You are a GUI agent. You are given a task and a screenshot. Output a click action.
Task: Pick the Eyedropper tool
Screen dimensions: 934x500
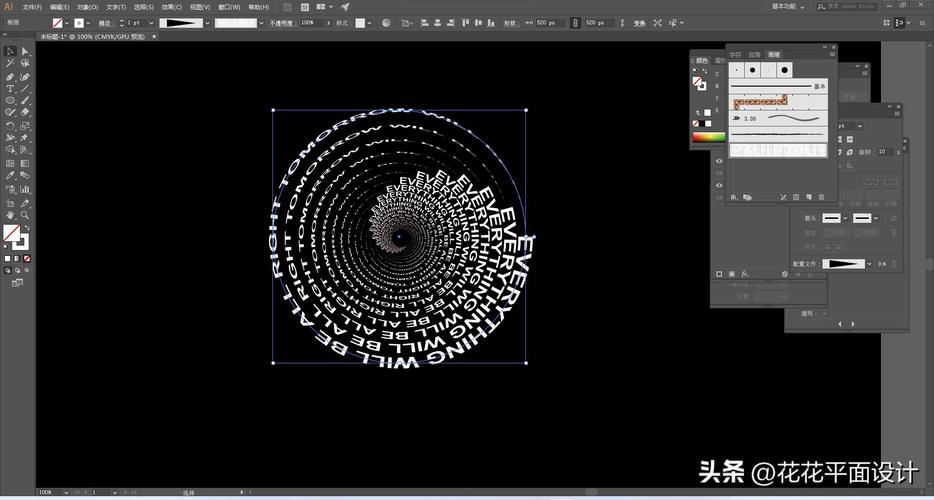10,176
